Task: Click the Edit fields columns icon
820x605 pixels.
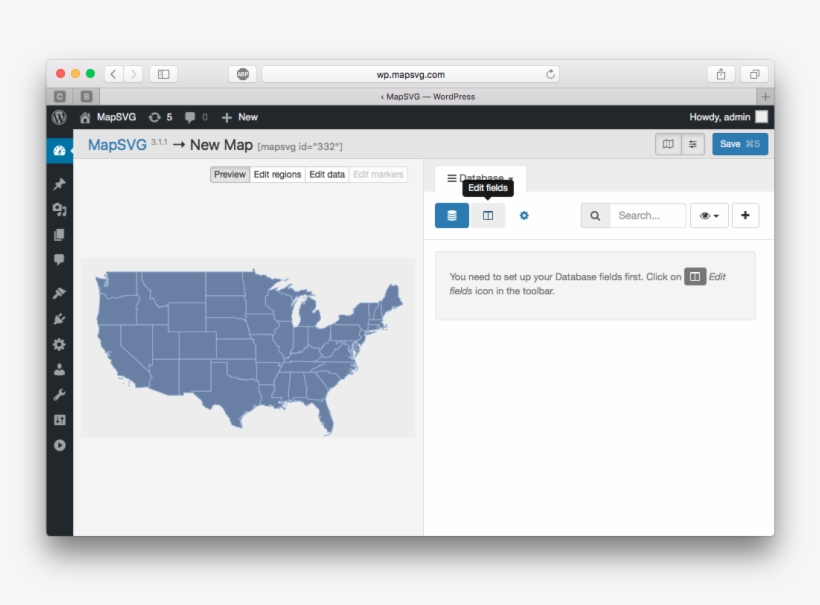Action: [488, 215]
